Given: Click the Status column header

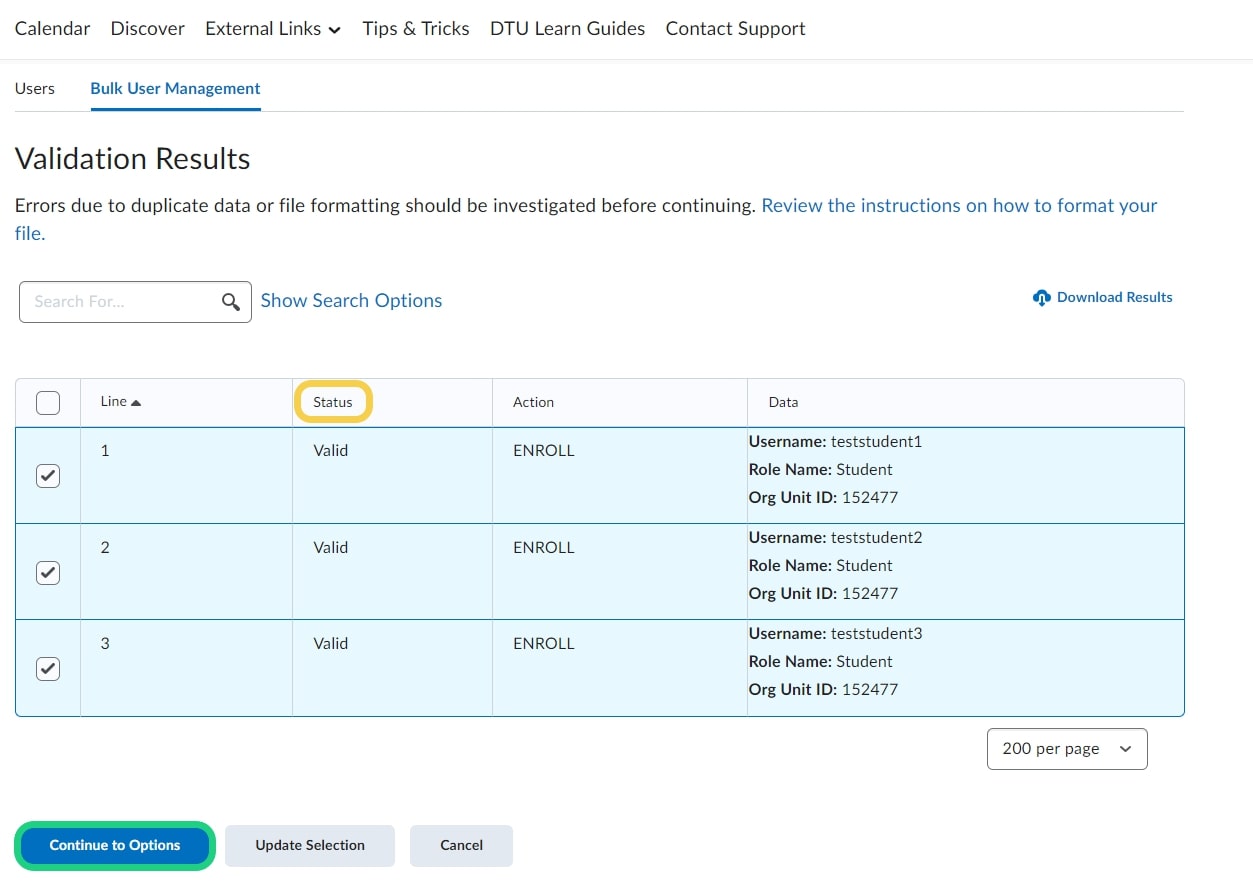Looking at the screenshot, I should (333, 402).
